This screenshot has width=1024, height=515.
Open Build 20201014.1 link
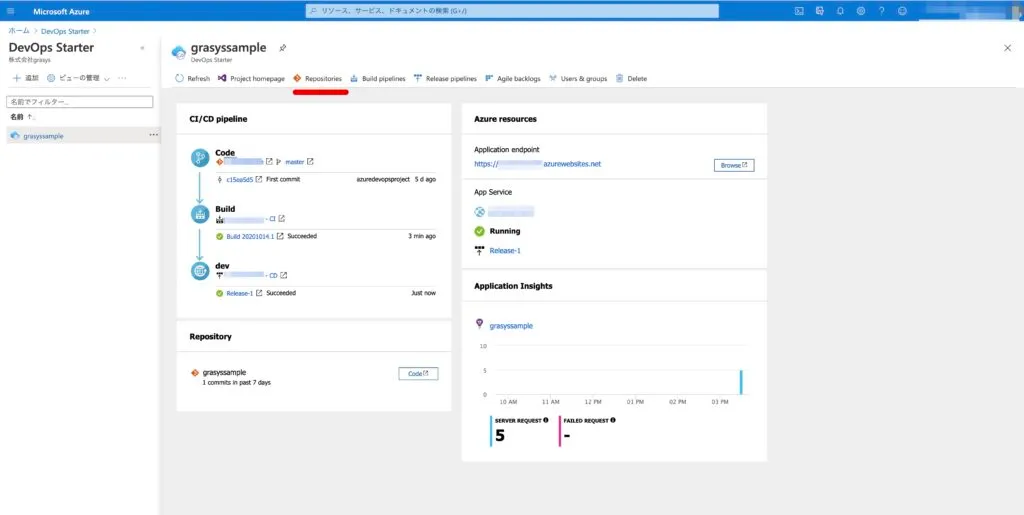[250, 236]
